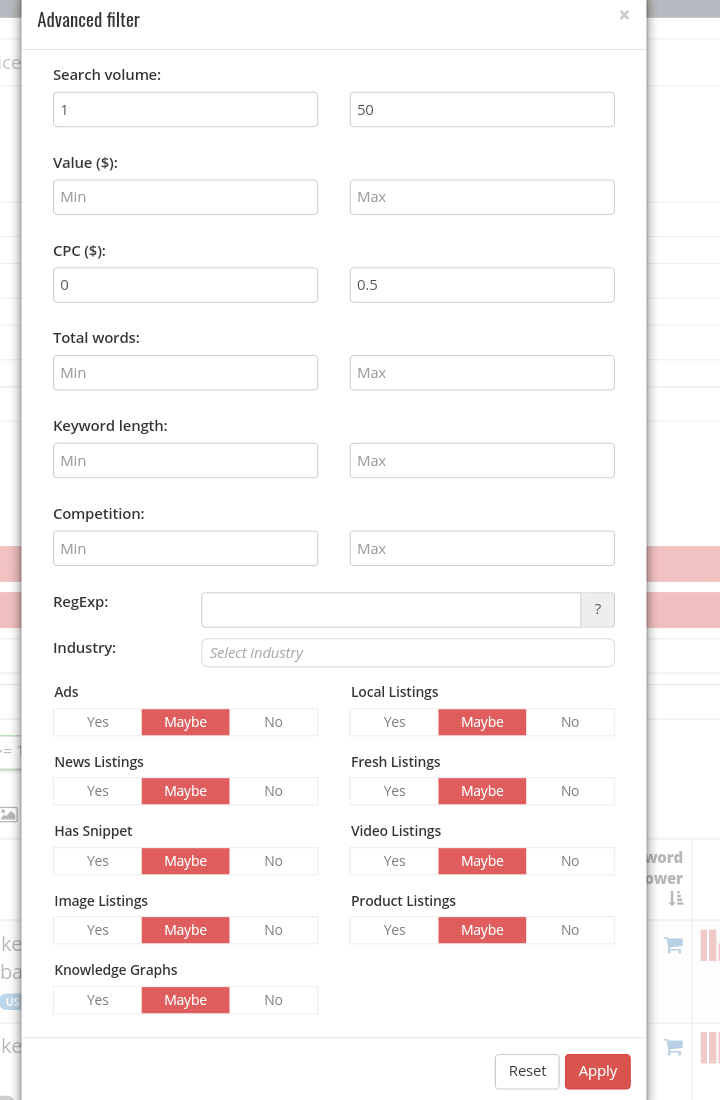Close the Advanced filter dialog
This screenshot has width=720, height=1100.
[x=624, y=15]
